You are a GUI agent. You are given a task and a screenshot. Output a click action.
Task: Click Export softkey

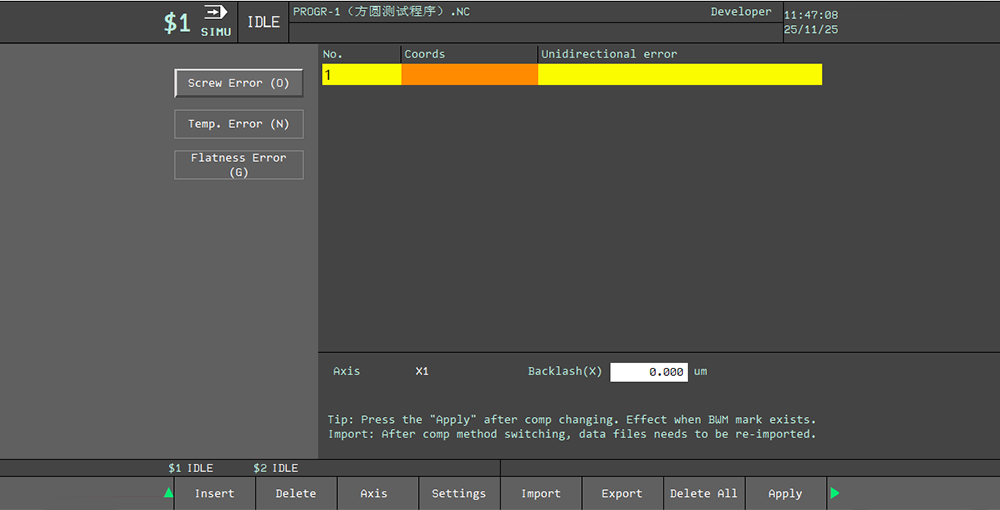tap(621, 493)
